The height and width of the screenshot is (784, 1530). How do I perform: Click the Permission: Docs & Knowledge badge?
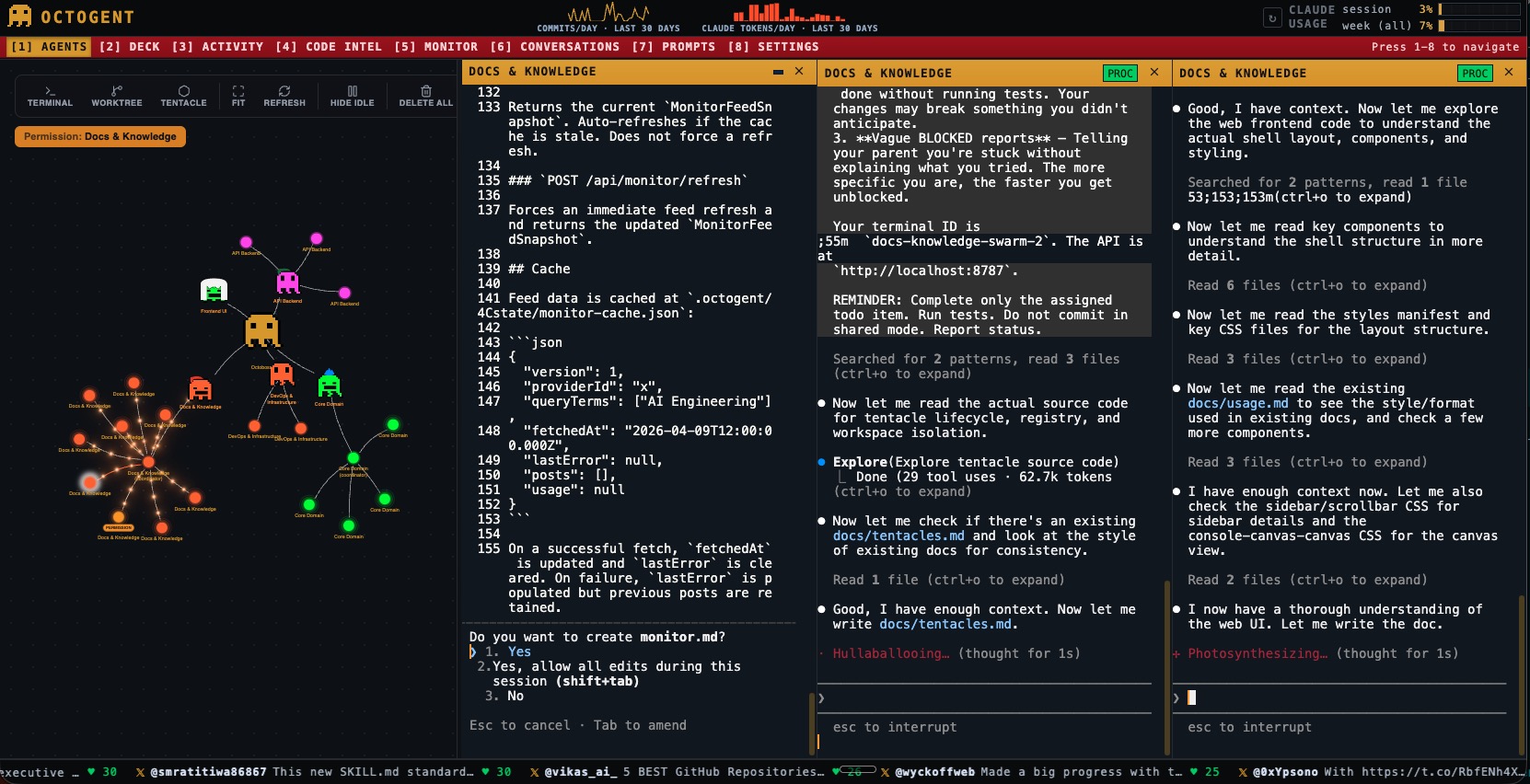100,136
